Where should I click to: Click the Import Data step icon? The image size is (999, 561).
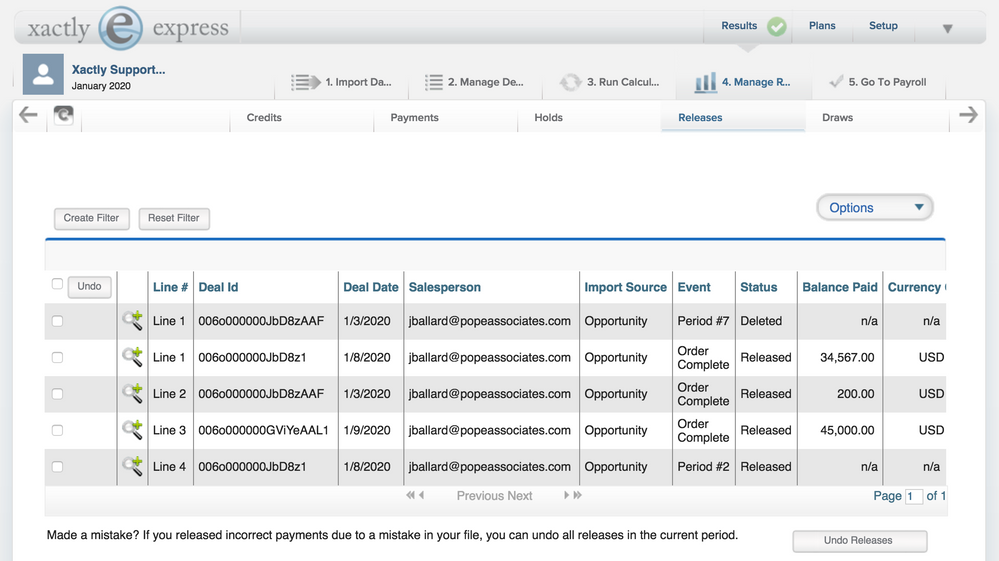[x=306, y=82]
